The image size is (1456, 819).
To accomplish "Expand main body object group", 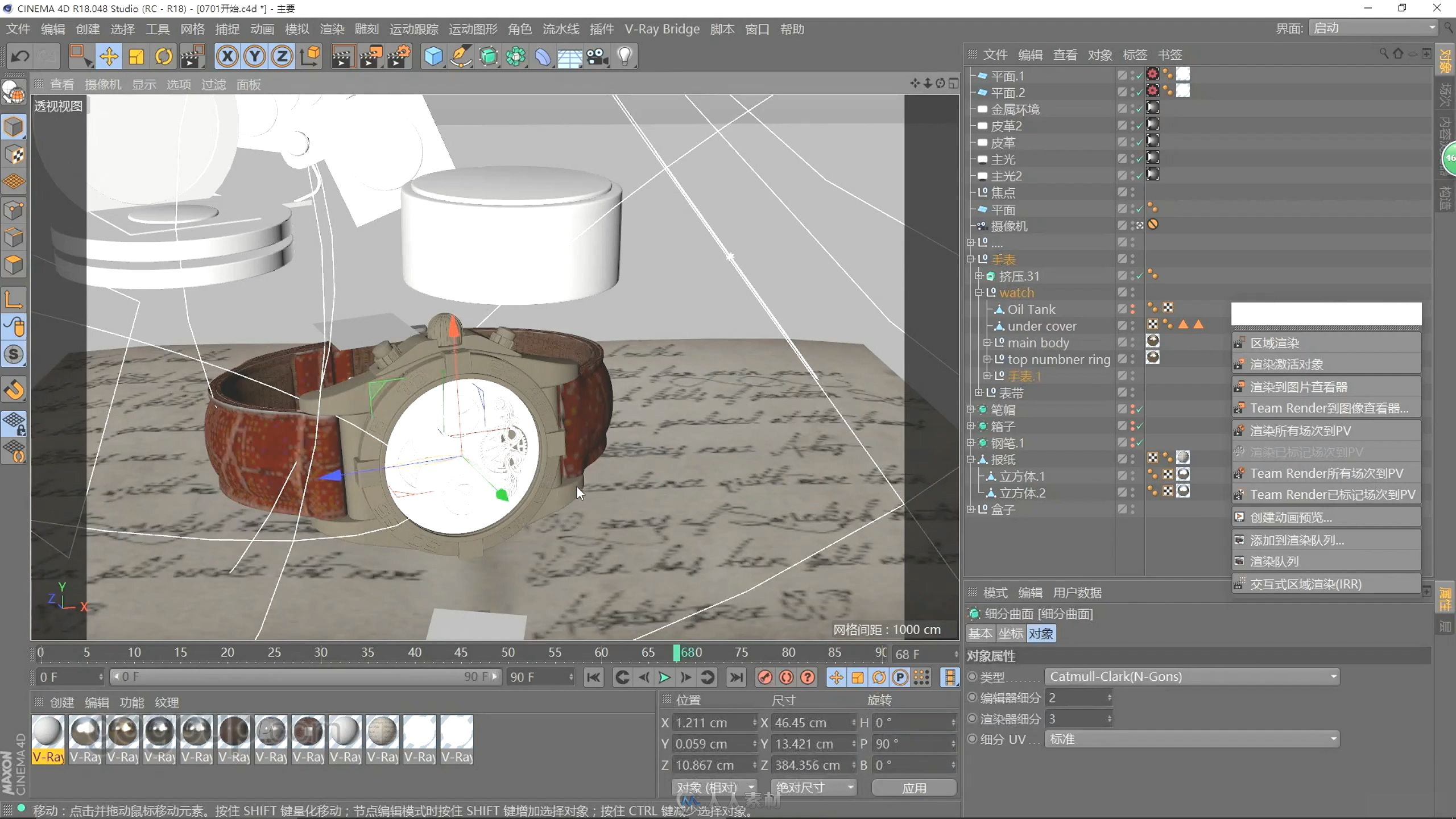I will (x=987, y=342).
